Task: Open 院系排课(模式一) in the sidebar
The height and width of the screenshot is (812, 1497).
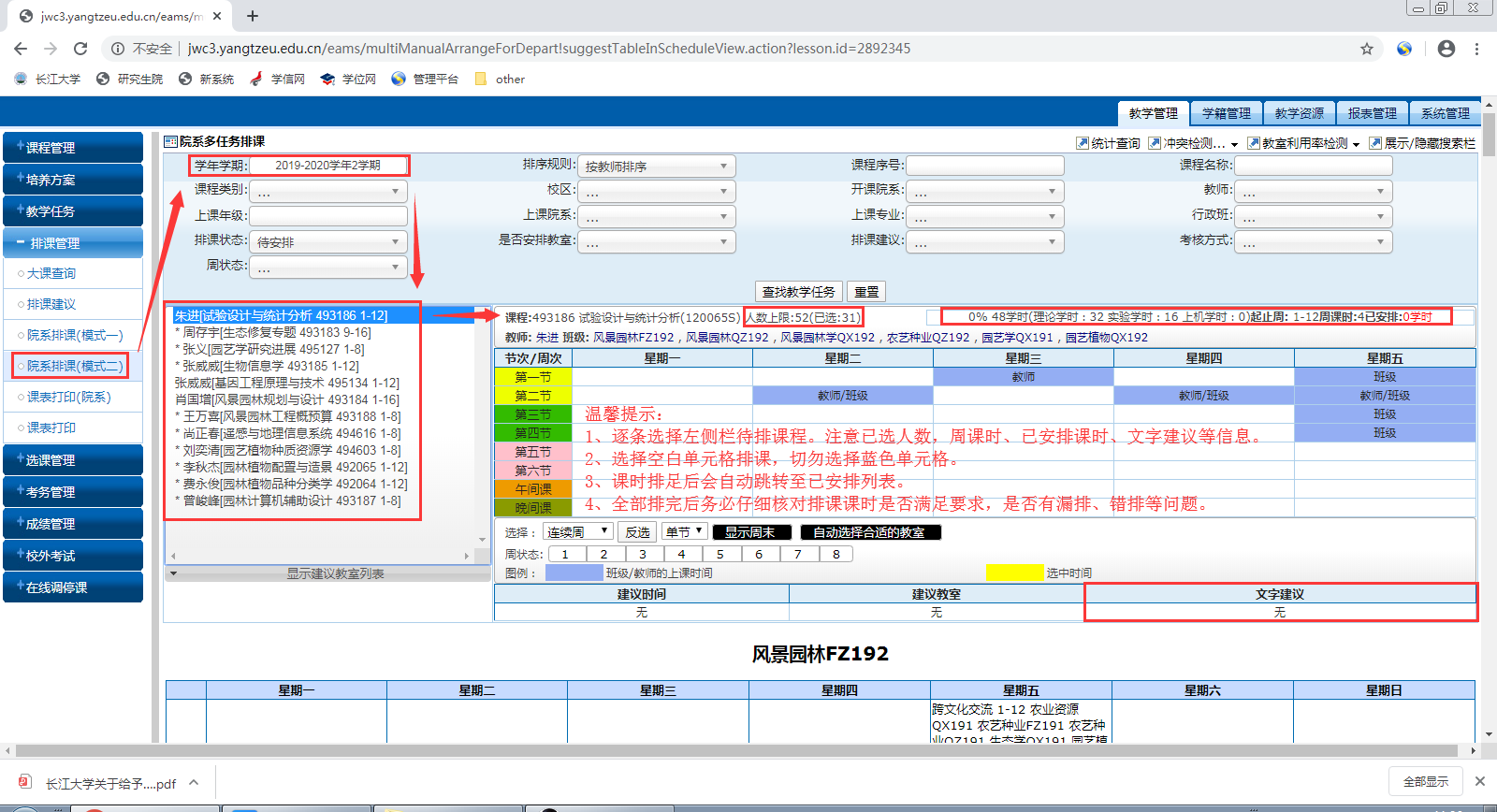Action: [73, 335]
